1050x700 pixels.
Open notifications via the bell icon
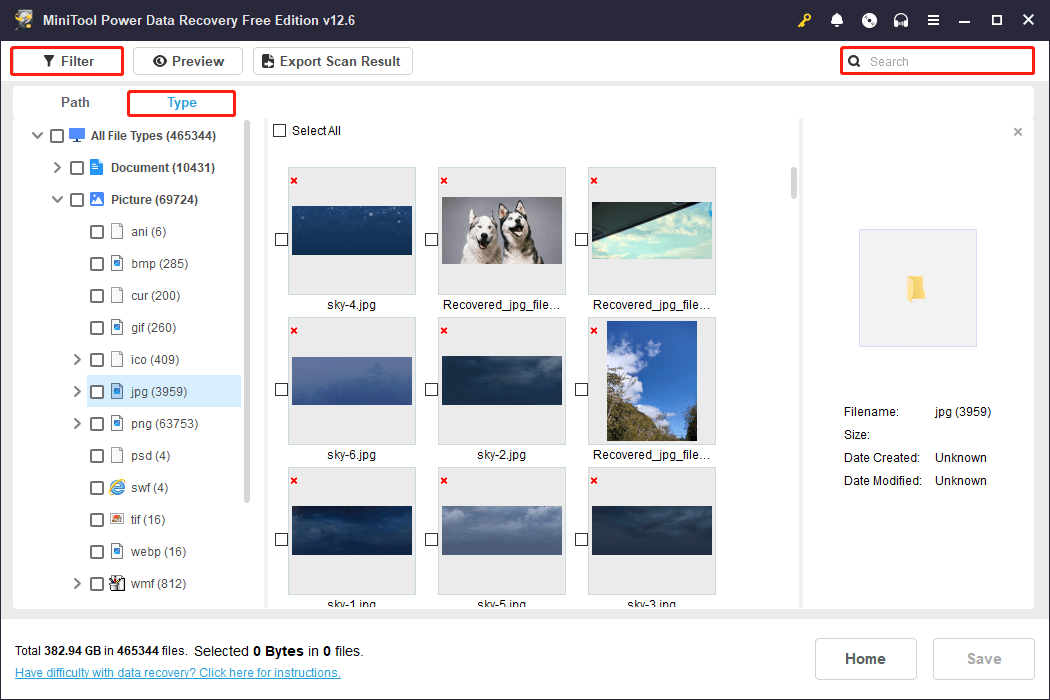(837, 19)
